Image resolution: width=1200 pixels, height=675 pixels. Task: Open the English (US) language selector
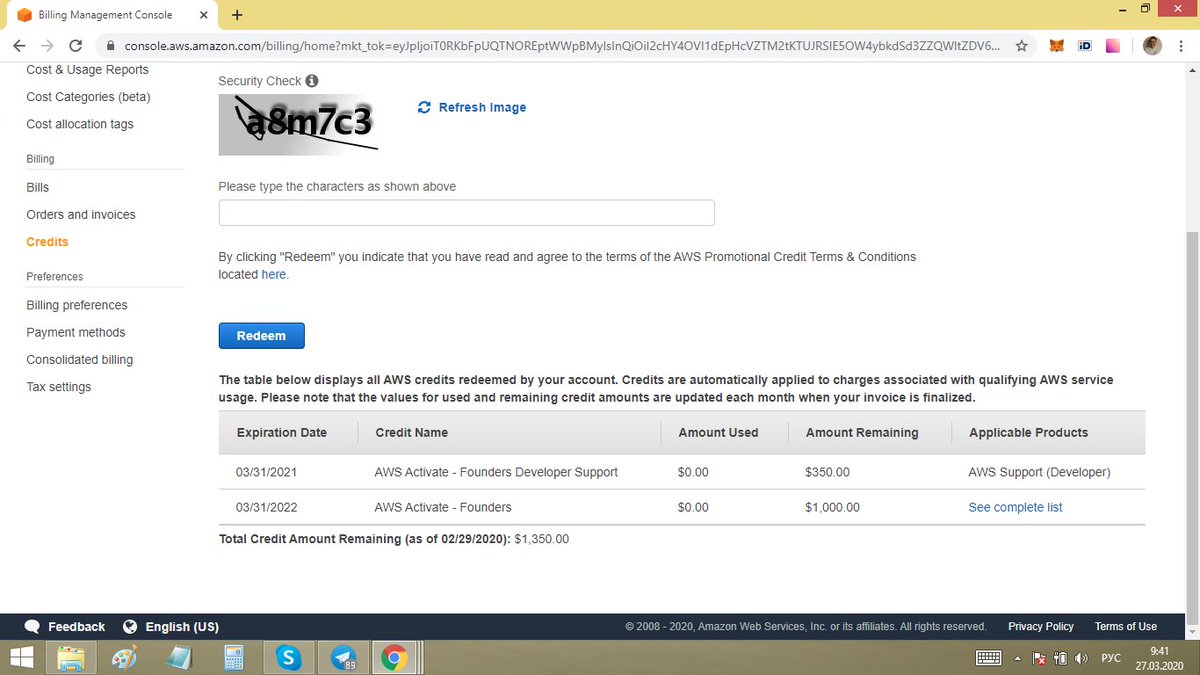click(171, 627)
